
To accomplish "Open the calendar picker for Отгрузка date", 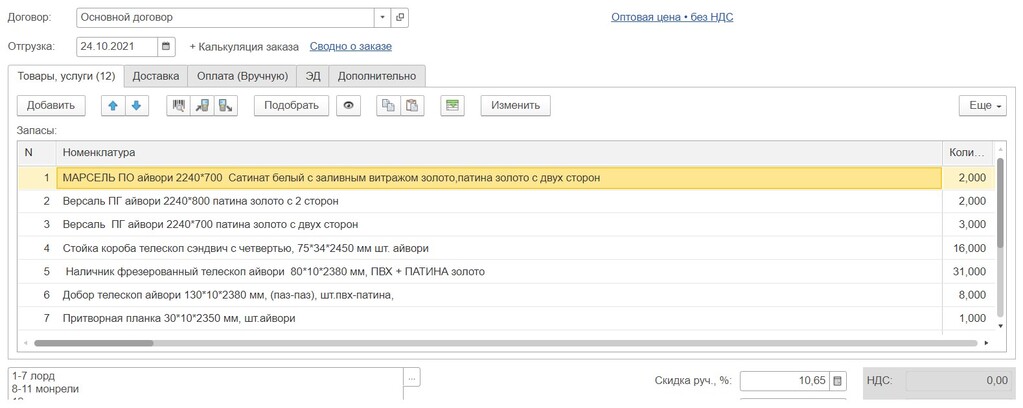I will tap(167, 46).
